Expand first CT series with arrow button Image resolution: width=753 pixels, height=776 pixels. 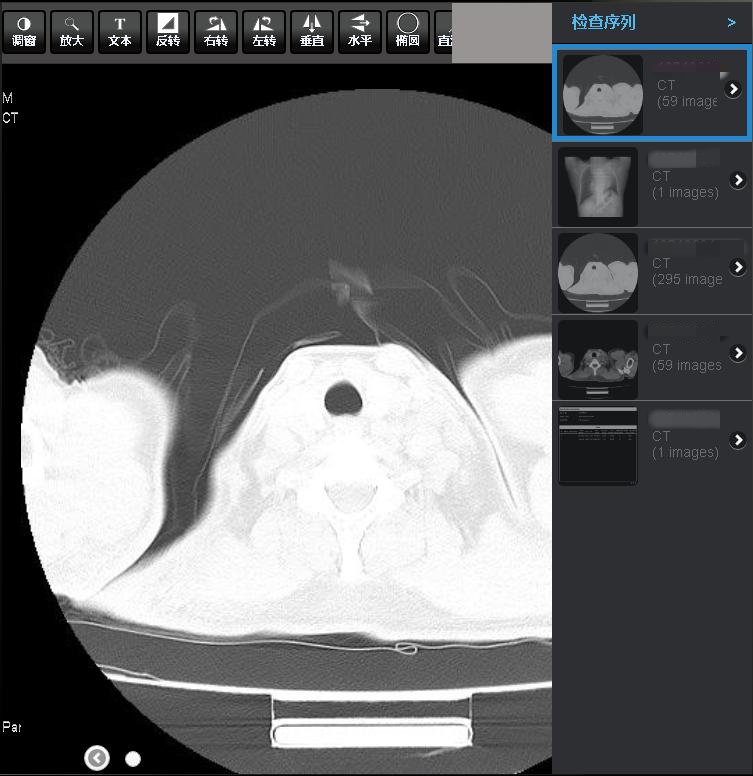[733, 89]
